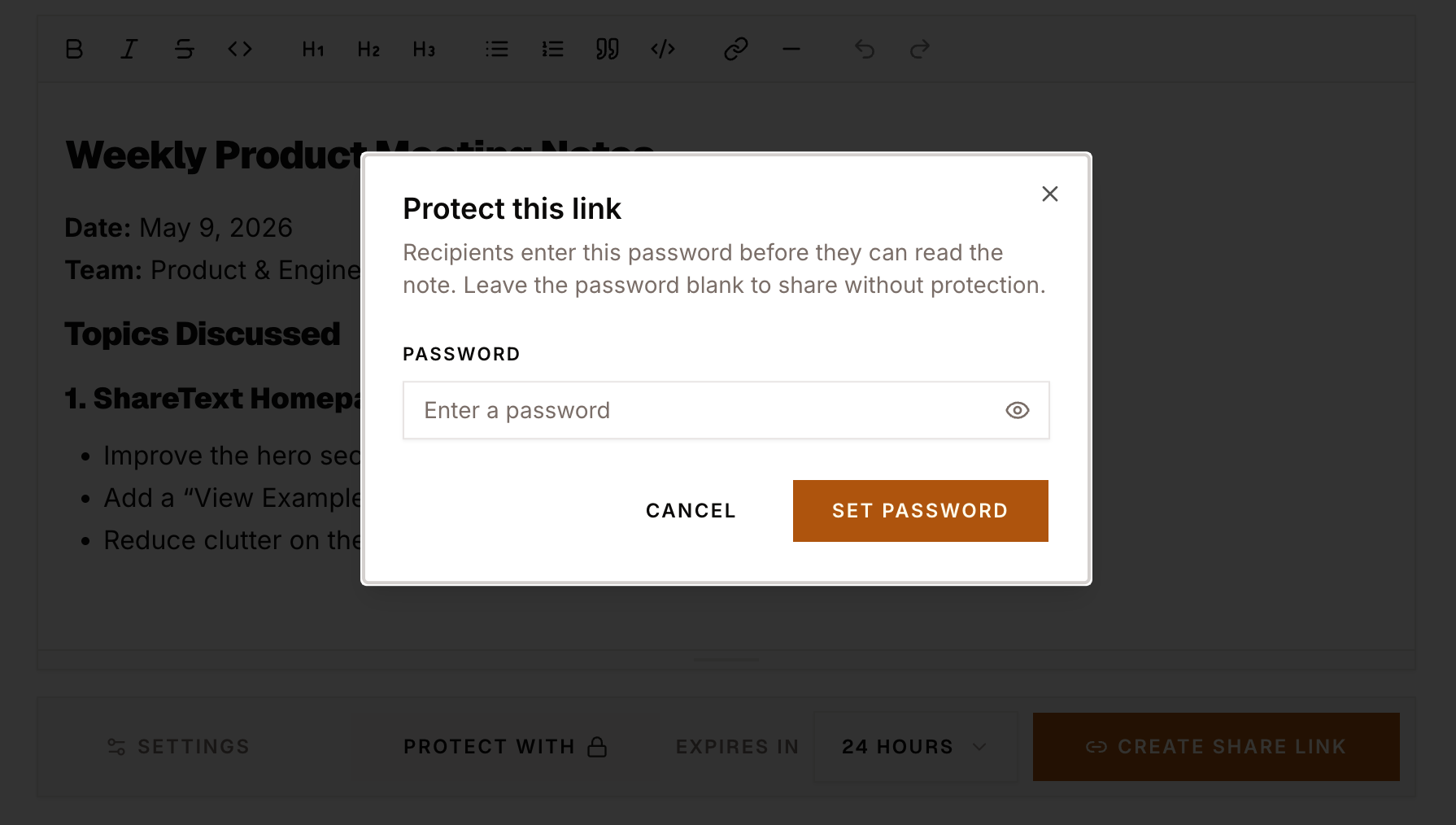This screenshot has width=1456, height=825.
Task: Insert a blockquote
Action: [x=608, y=50]
